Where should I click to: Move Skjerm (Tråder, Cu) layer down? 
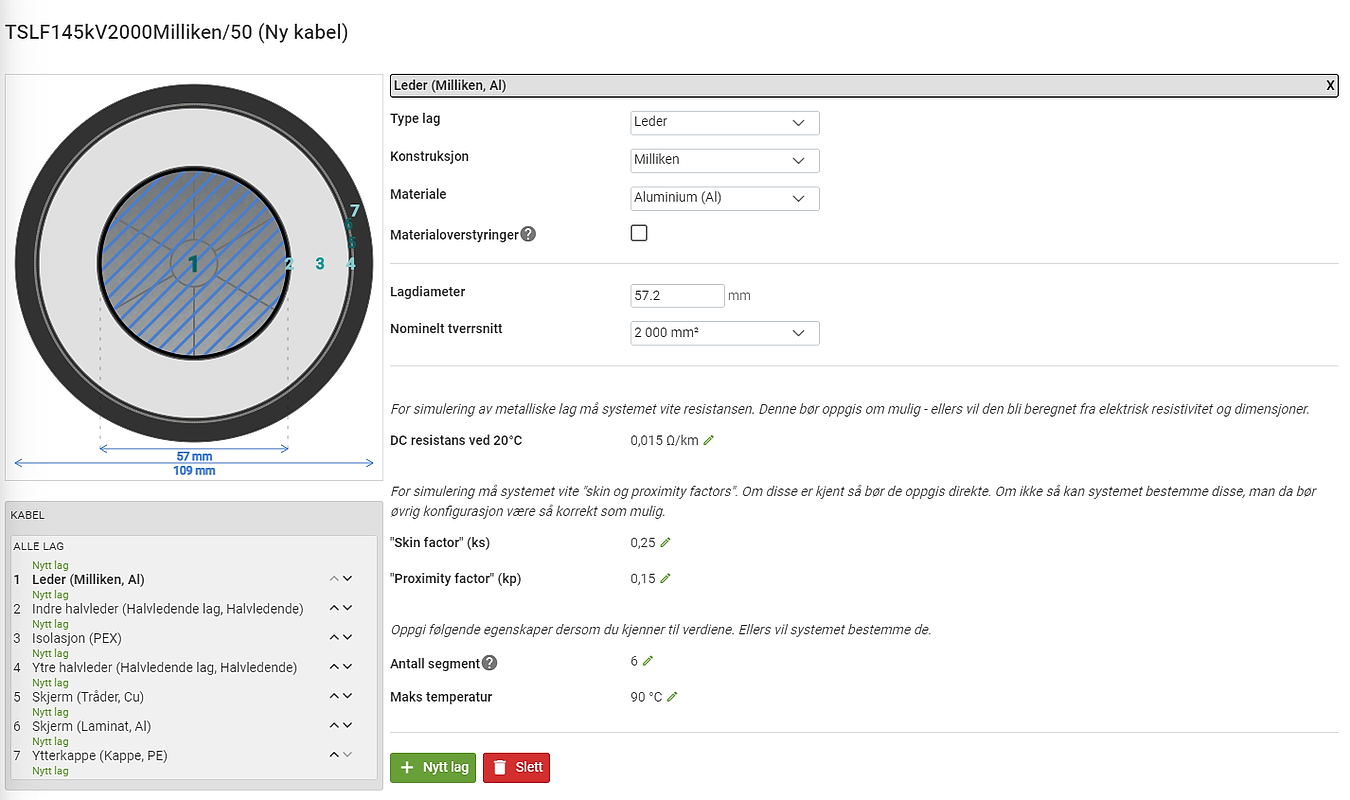point(348,696)
